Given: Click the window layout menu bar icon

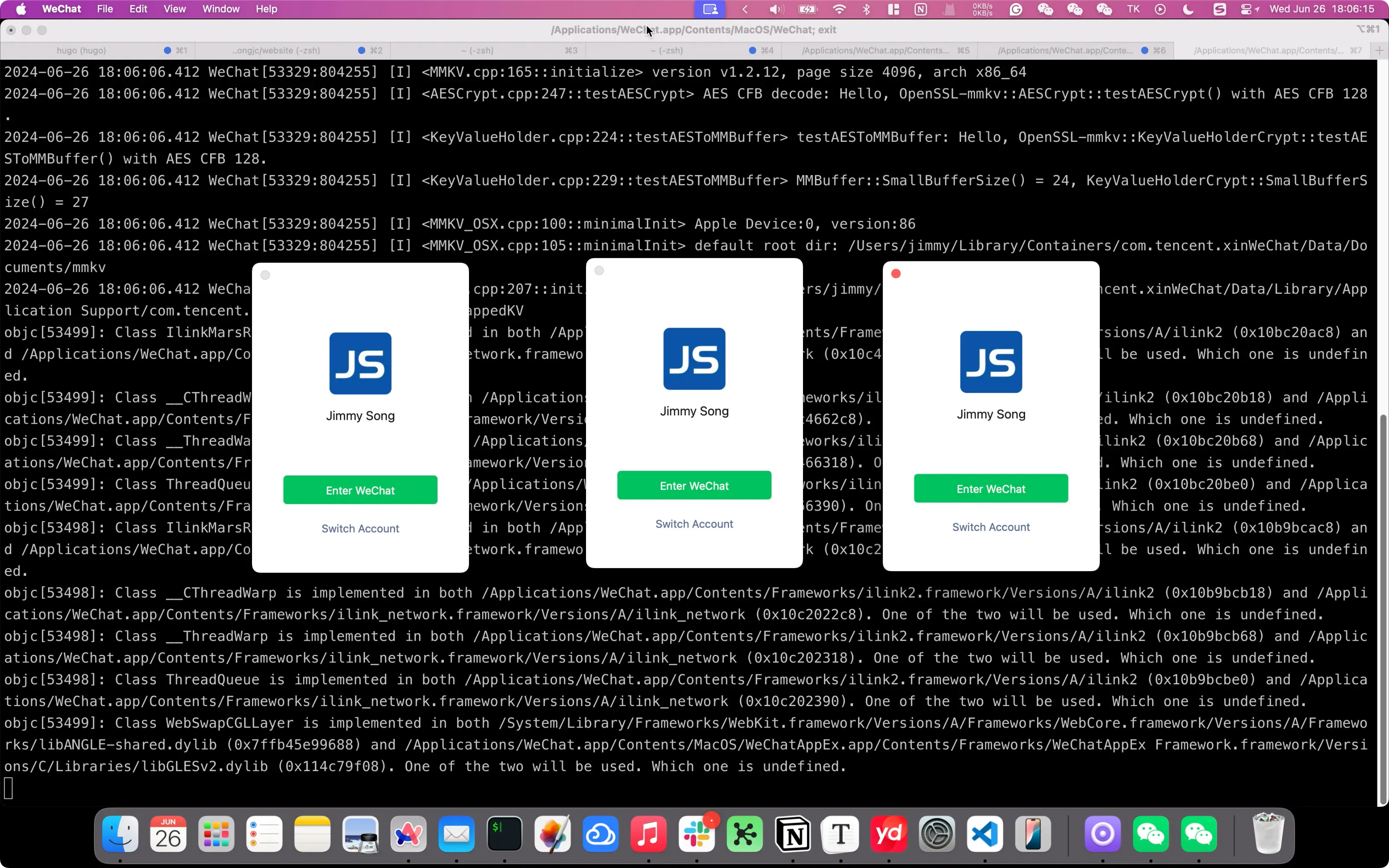Looking at the screenshot, I should pos(894,9).
